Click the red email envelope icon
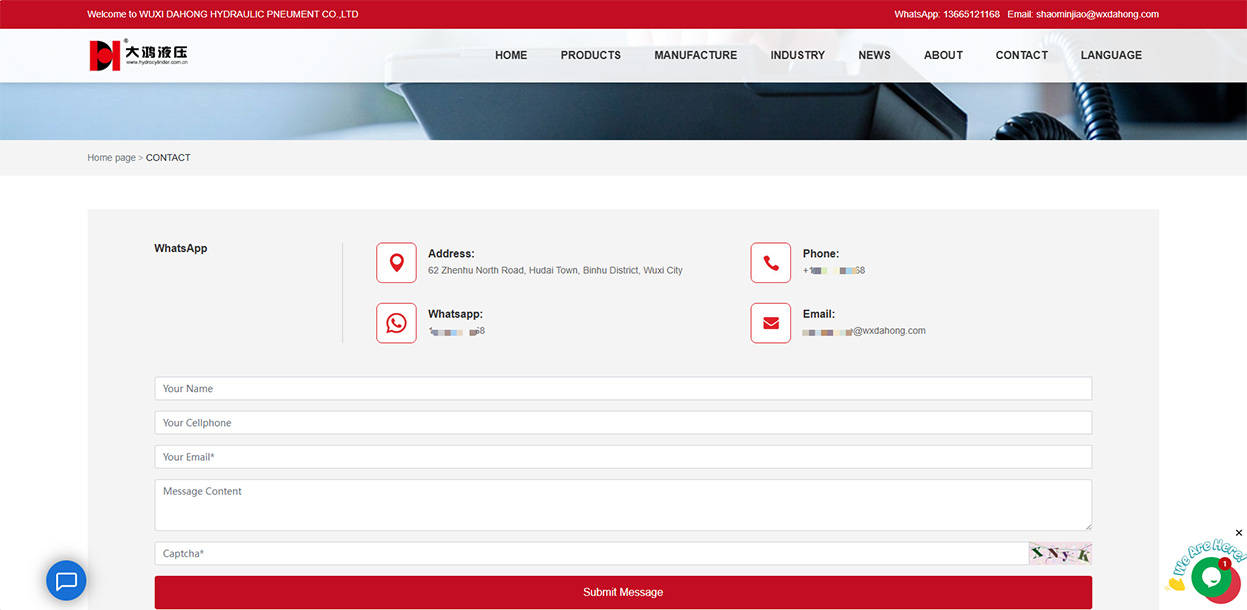 (x=770, y=323)
